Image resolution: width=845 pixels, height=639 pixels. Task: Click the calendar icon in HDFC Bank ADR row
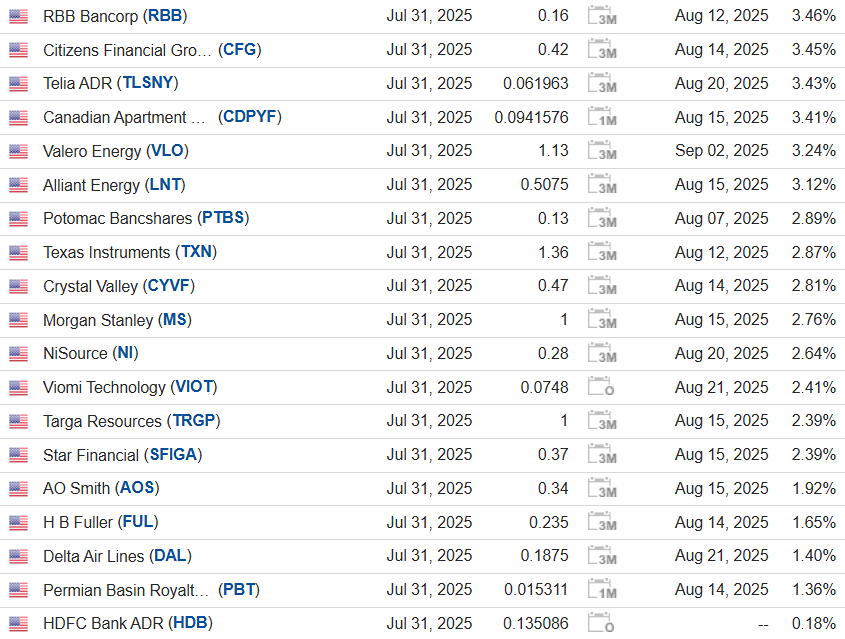[x=601, y=623]
